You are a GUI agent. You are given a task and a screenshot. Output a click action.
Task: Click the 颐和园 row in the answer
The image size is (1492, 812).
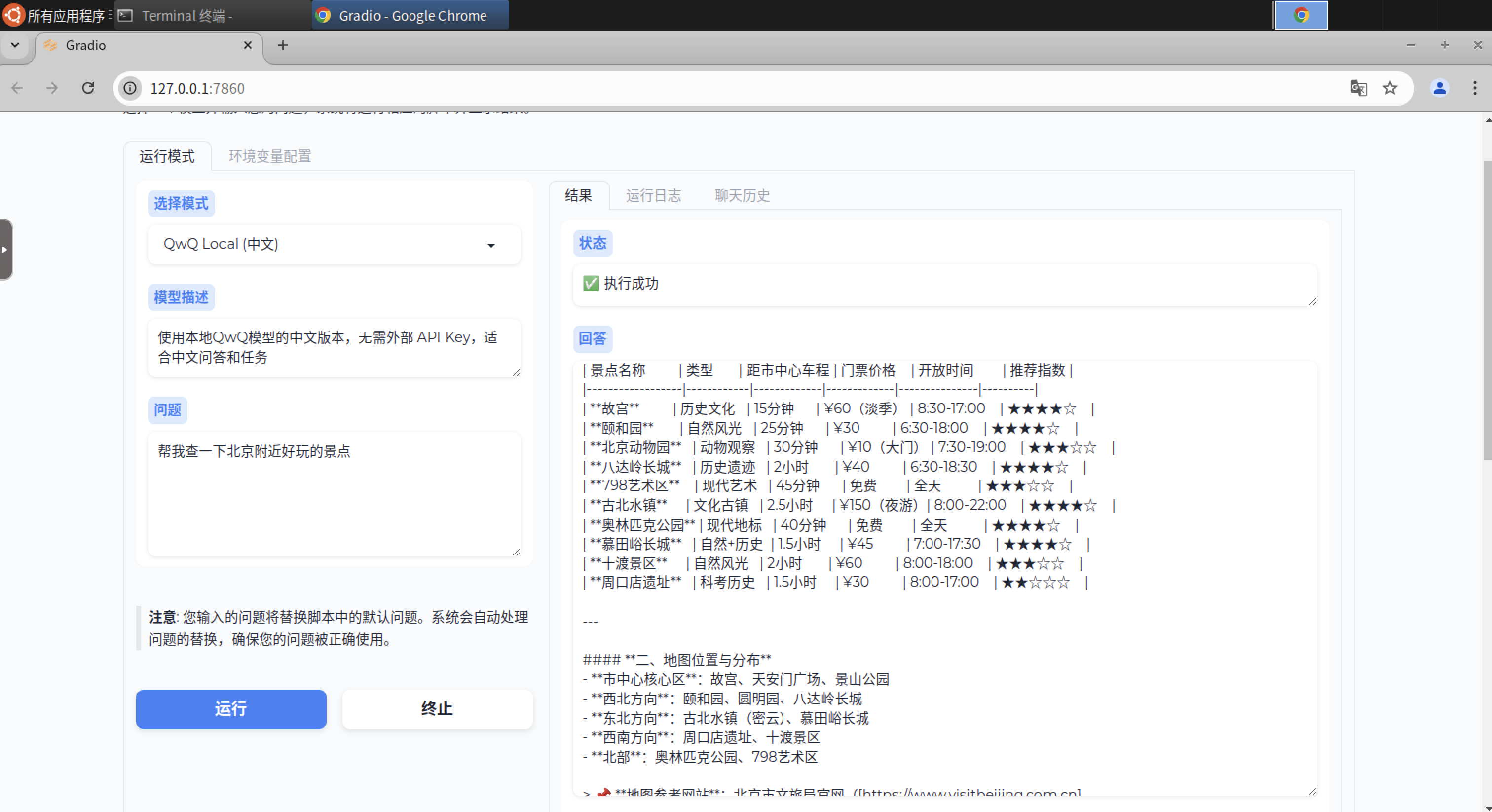tap(830, 429)
